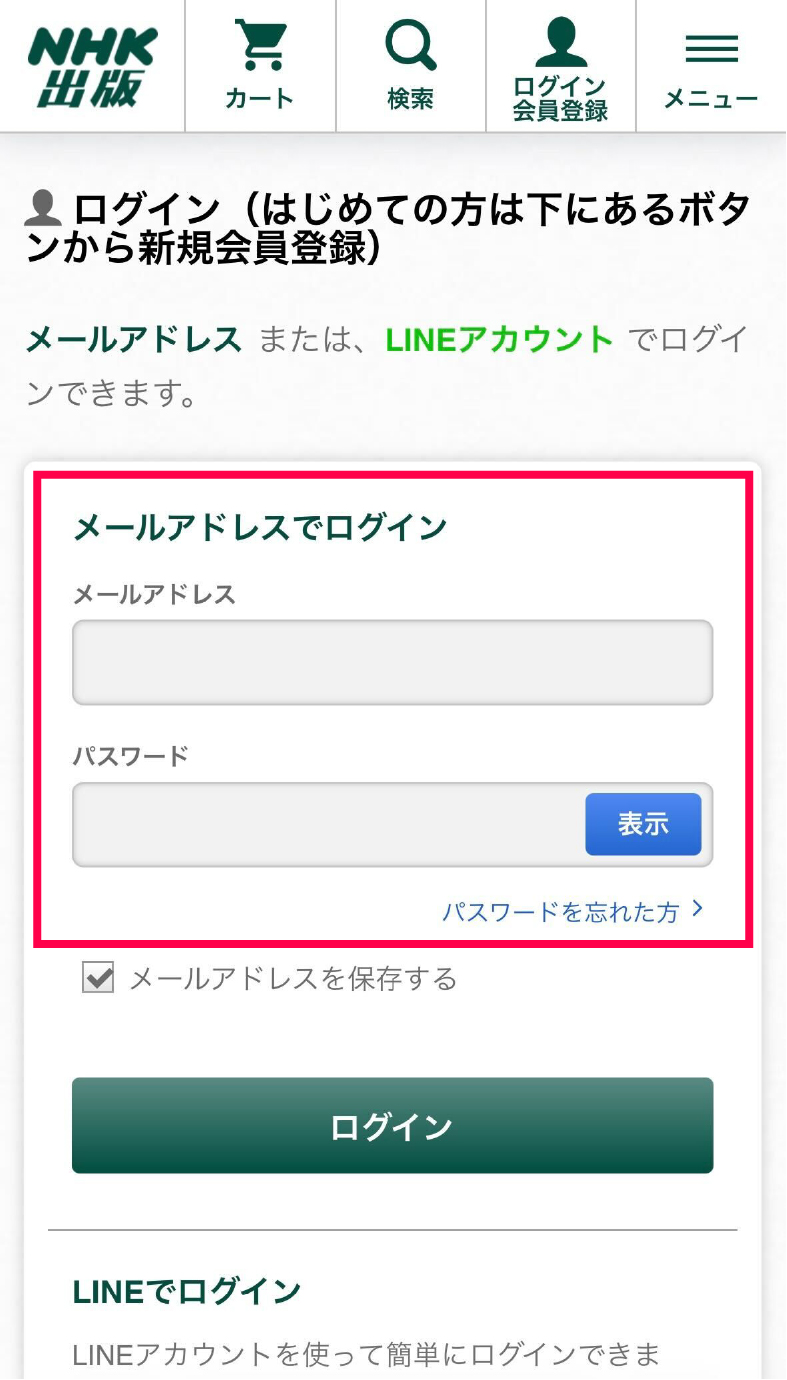
Task: Click the blue 表示 button to show password
Action: 645,823
